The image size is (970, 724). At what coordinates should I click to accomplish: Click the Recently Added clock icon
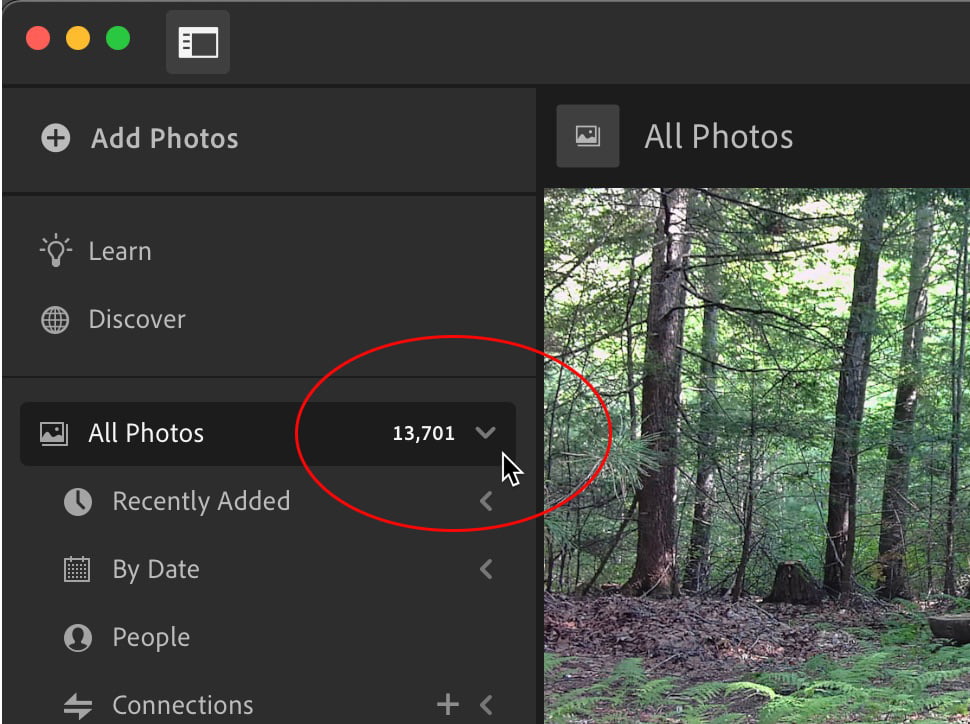coord(78,501)
